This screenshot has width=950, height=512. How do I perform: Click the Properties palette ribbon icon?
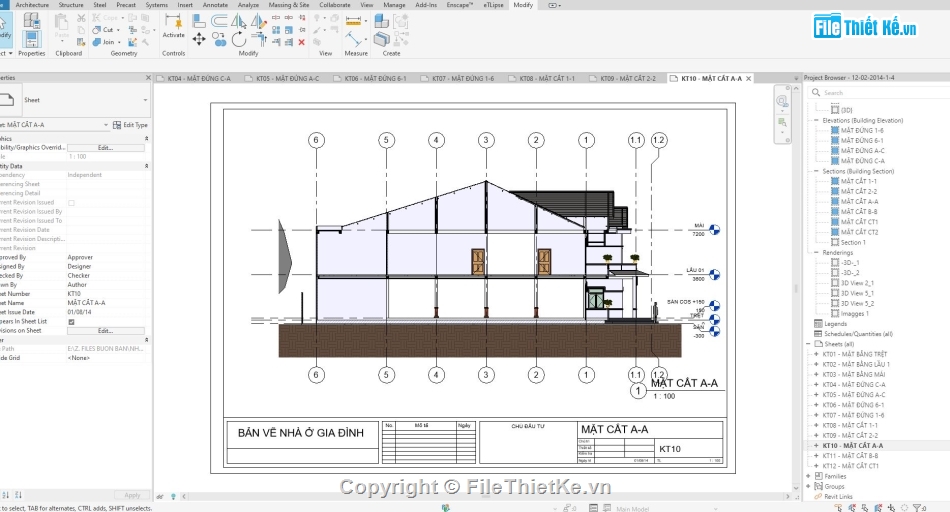(32, 39)
